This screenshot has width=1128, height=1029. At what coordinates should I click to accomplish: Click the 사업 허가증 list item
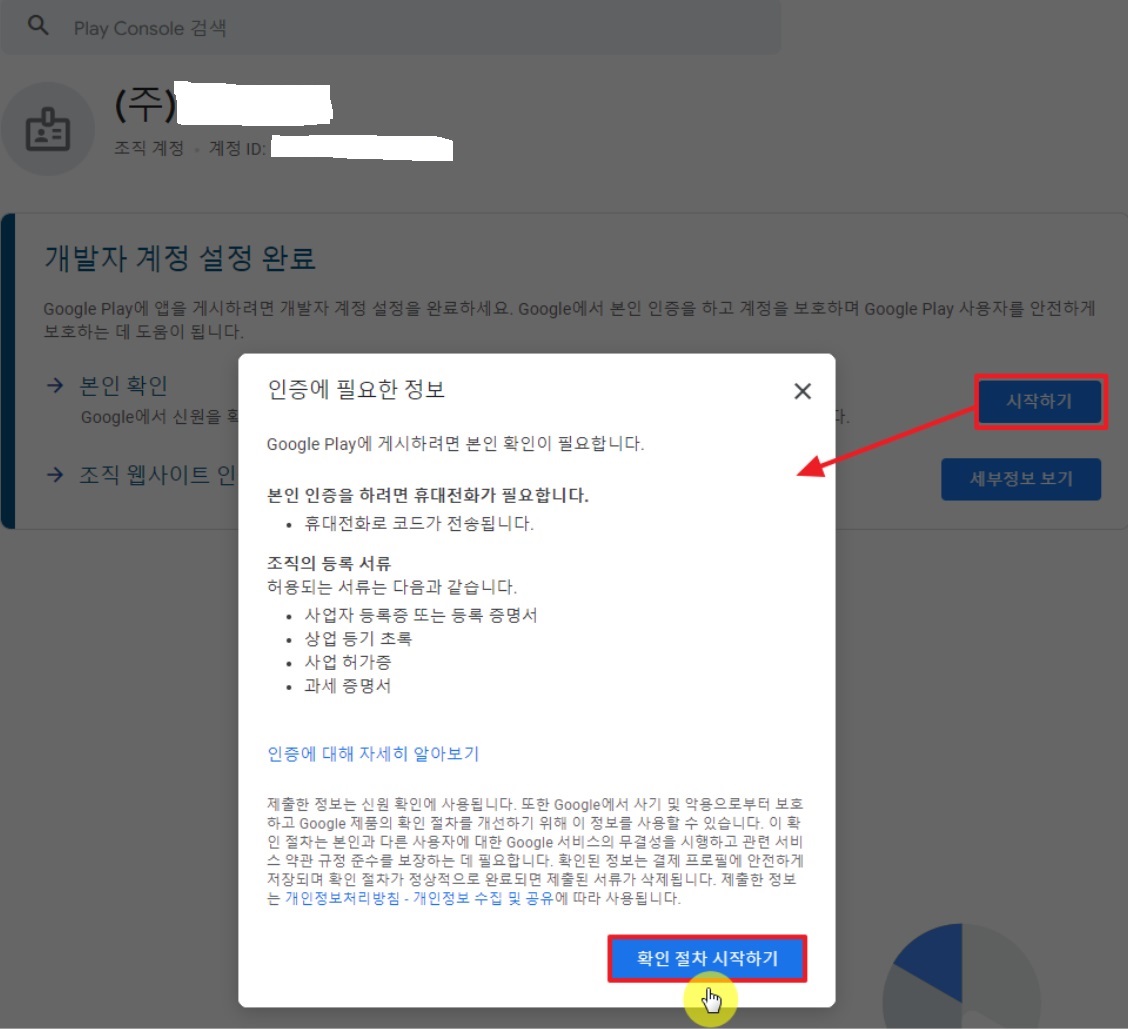pos(347,662)
